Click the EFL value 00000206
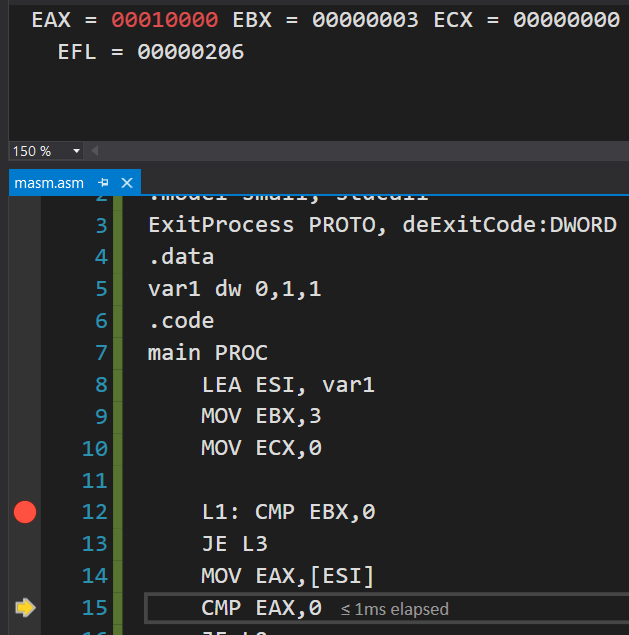Viewport: 629px width, 635px height. [x=190, y=52]
